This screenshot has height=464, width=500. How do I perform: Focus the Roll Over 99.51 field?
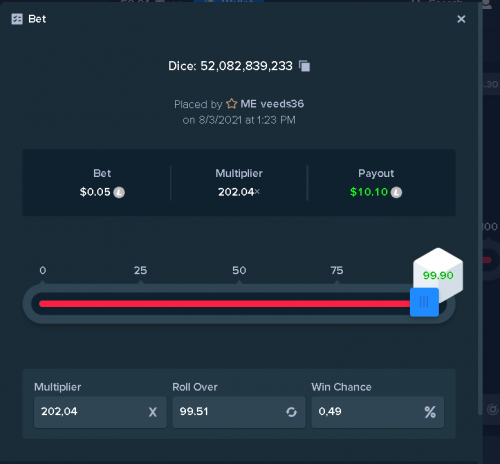click(239, 412)
